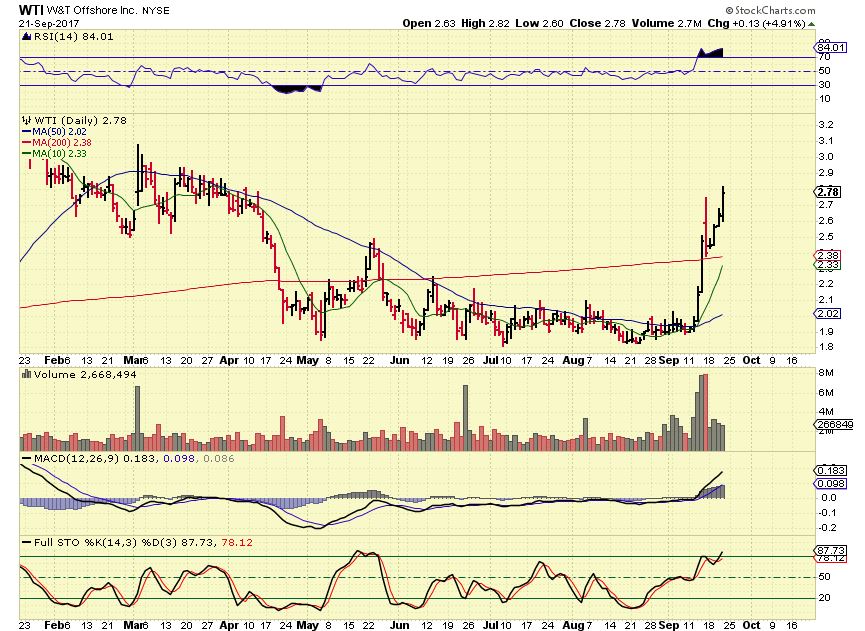Click the candlestick icon beside WTI (Daily)

tap(26, 120)
